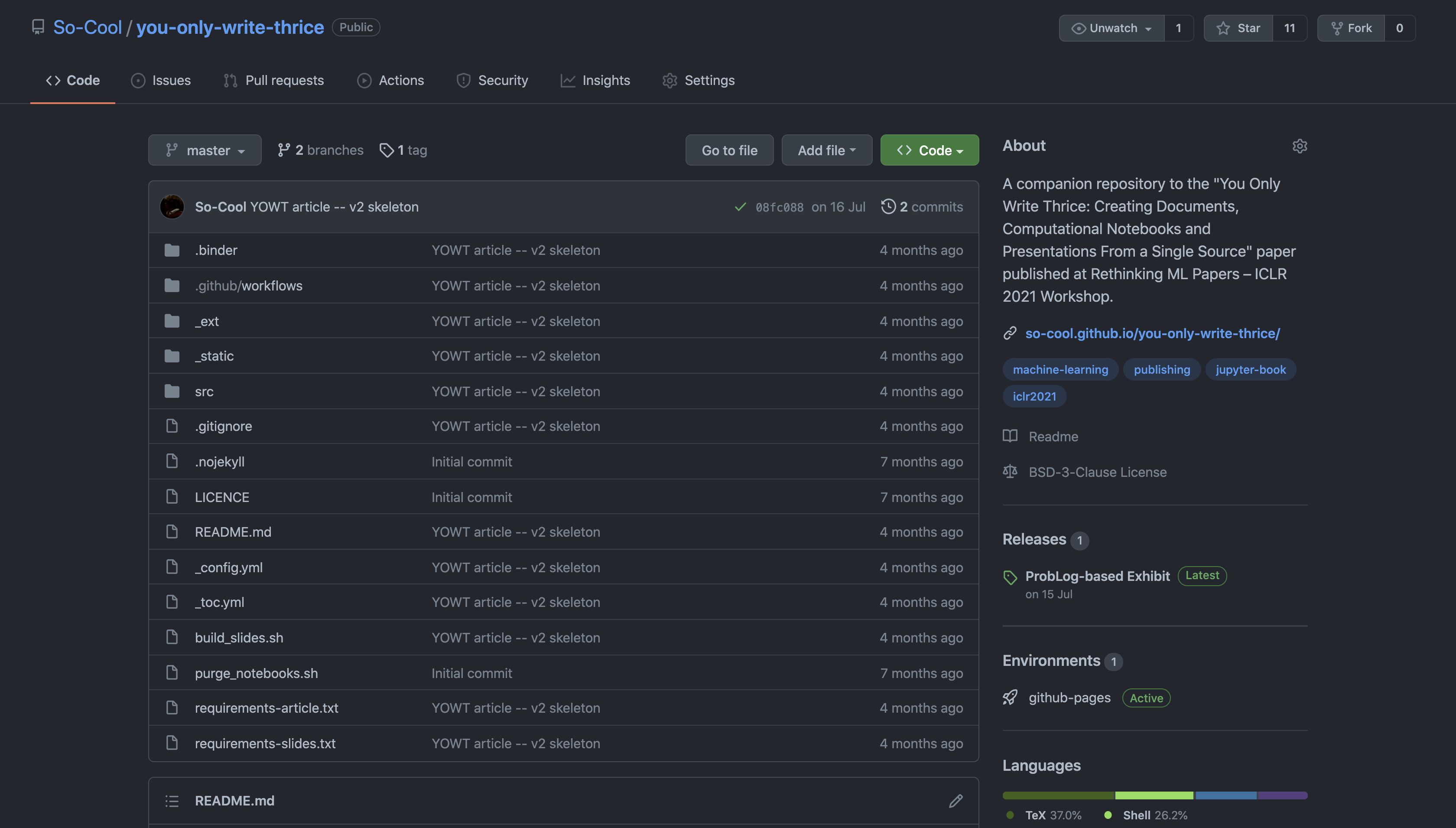Viewport: 1456px width, 828px height.
Task: Click the link icon beside the website URL
Action: click(x=1010, y=333)
